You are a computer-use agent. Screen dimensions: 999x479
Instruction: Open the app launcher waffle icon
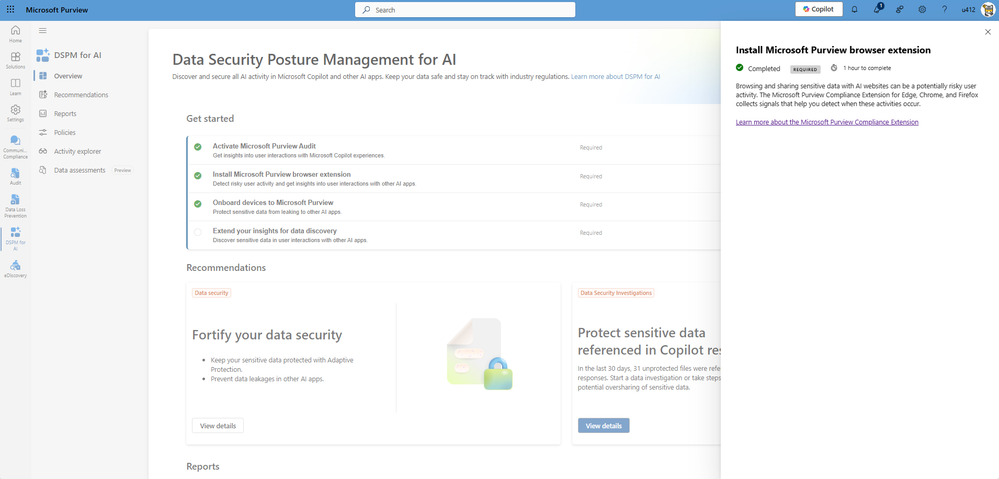point(10,10)
